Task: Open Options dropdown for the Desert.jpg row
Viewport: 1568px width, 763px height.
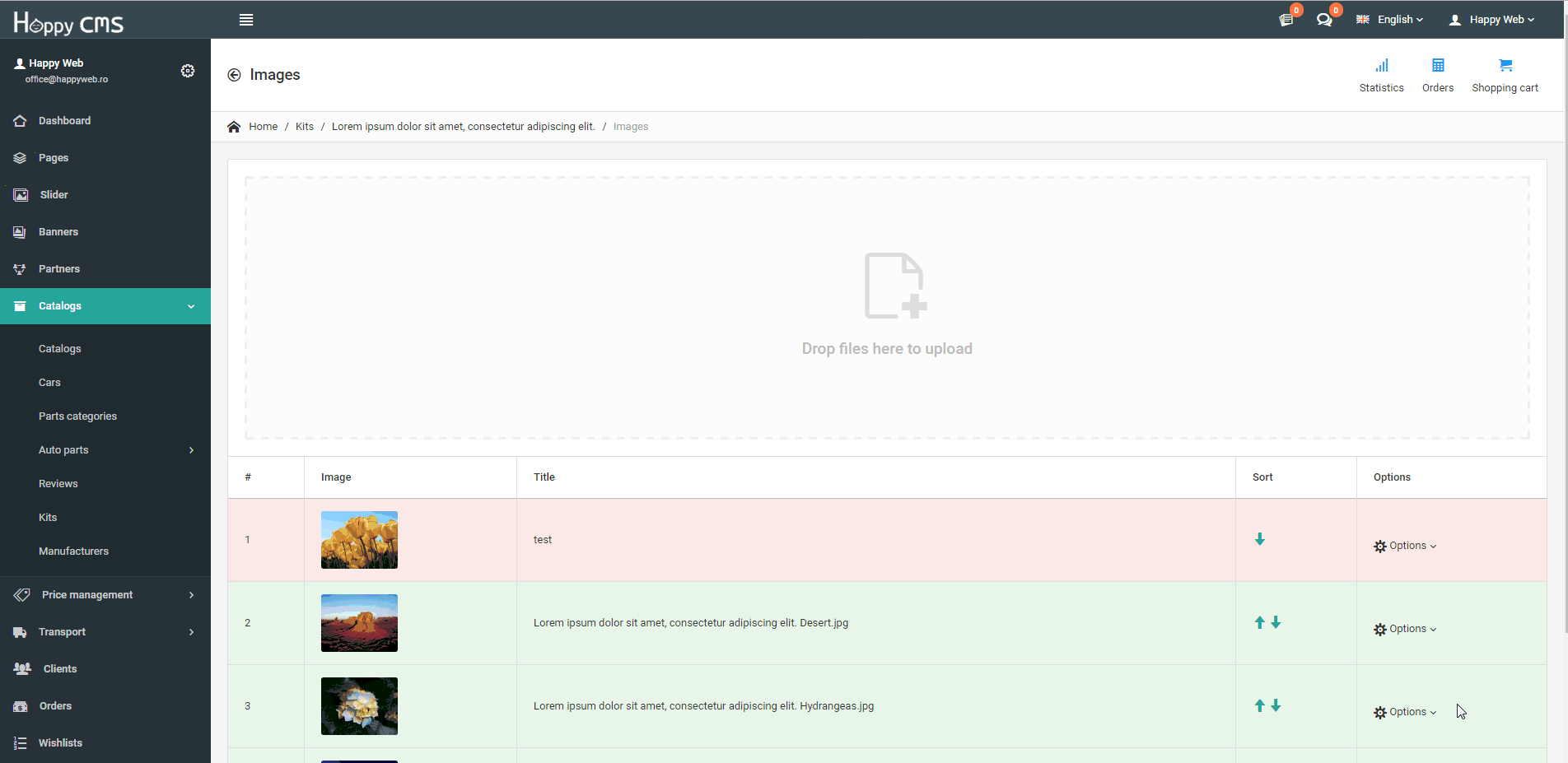Action: [1405, 629]
